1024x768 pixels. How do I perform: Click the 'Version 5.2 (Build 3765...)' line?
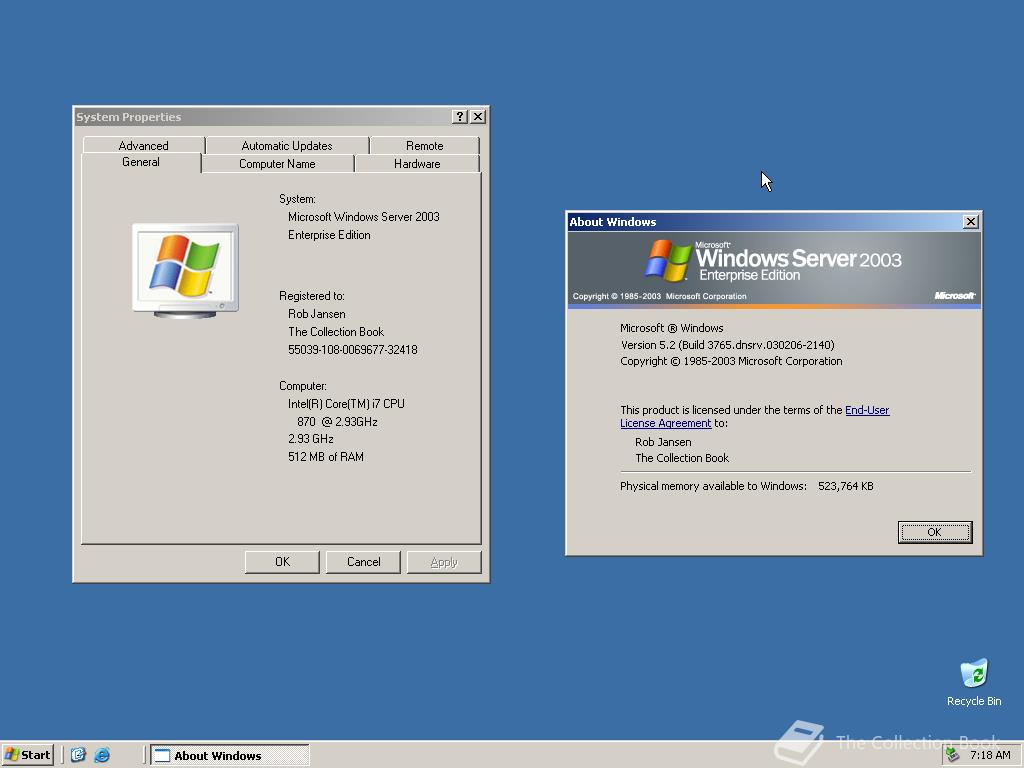pos(728,345)
